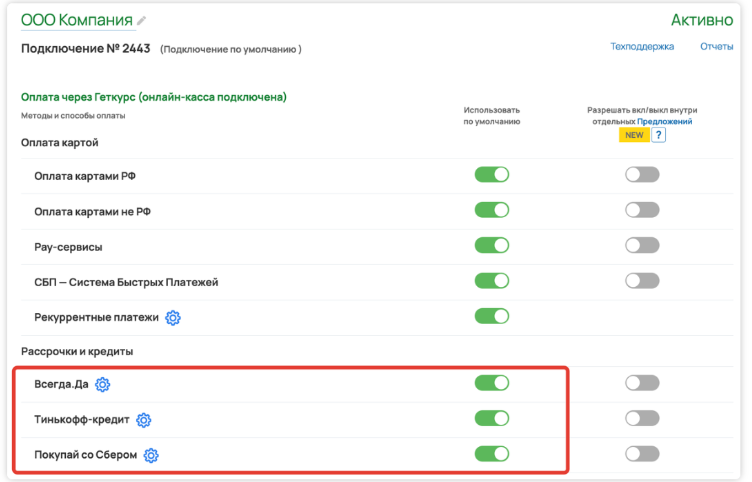The width and height of the screenshot is (752, 482).
Task: Enable per-offer switching for СБП
Action: coord(642,281)
